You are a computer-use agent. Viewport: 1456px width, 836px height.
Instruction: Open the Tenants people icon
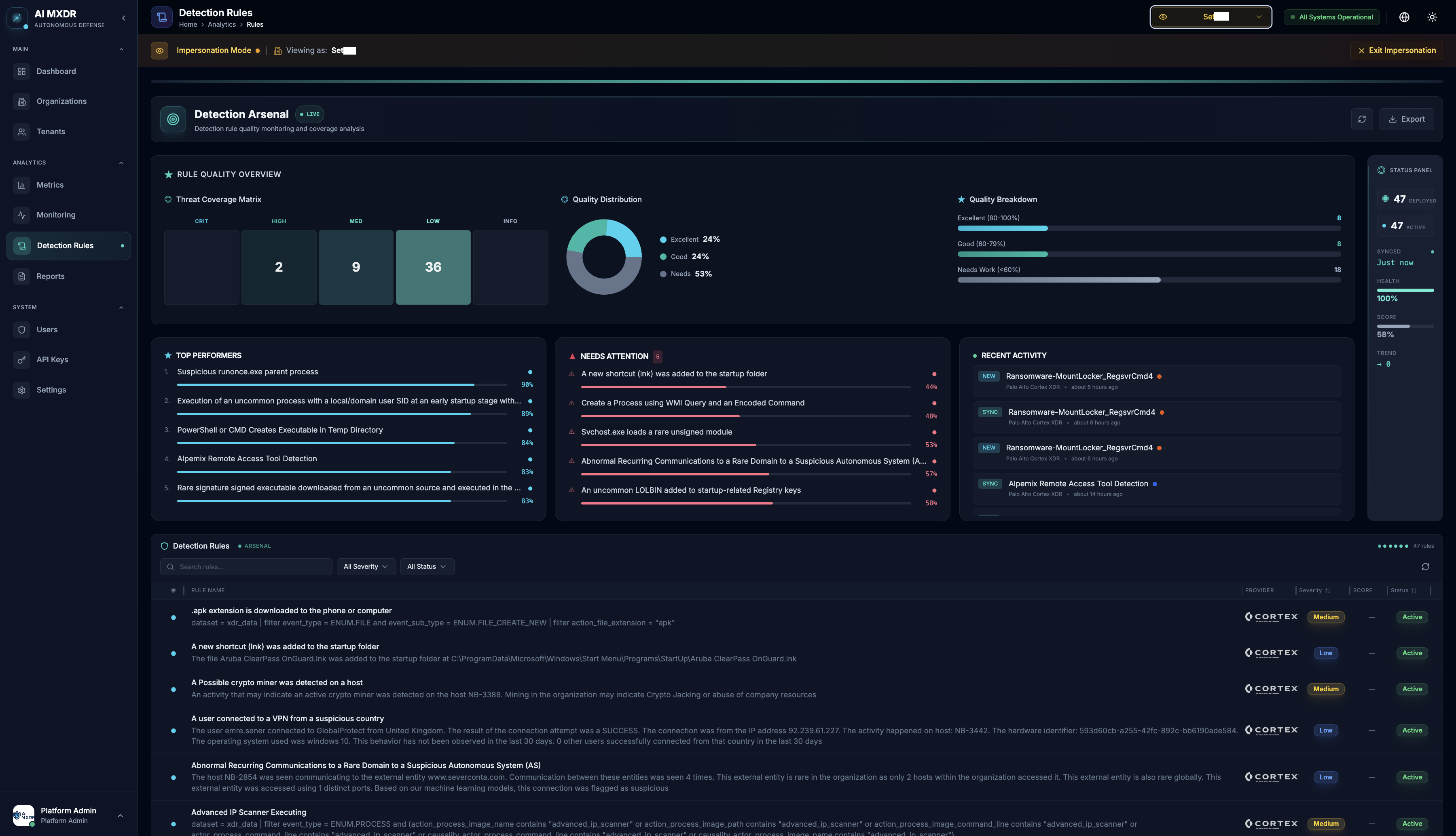pyautogui.click(x=21, y=131)
